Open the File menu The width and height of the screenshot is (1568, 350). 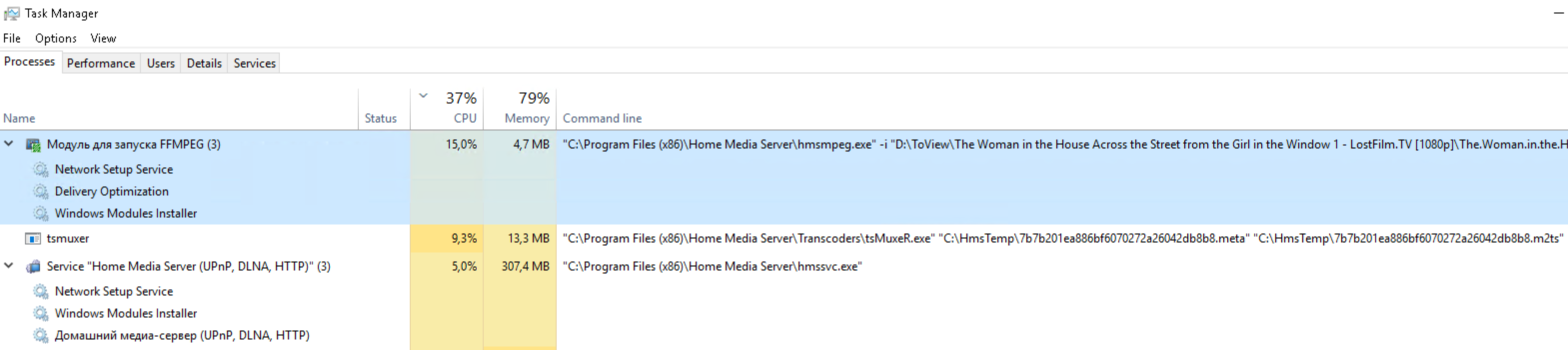coord(11,38)
